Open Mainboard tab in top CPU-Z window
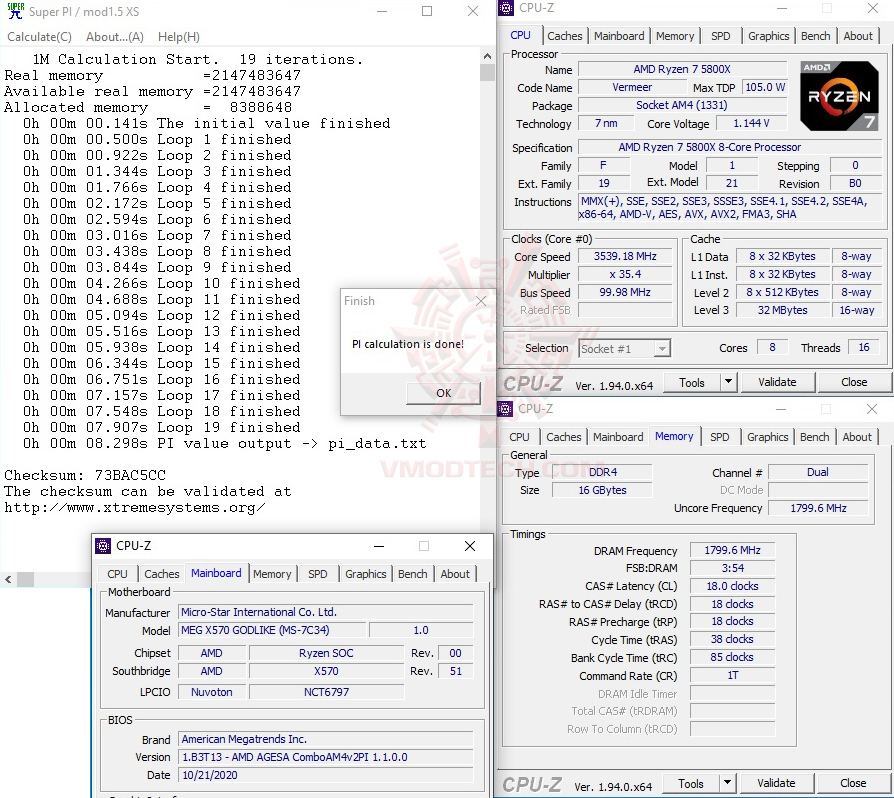This screenshot has height=798, width=894. pyautogui.click(x=619, y=36)
